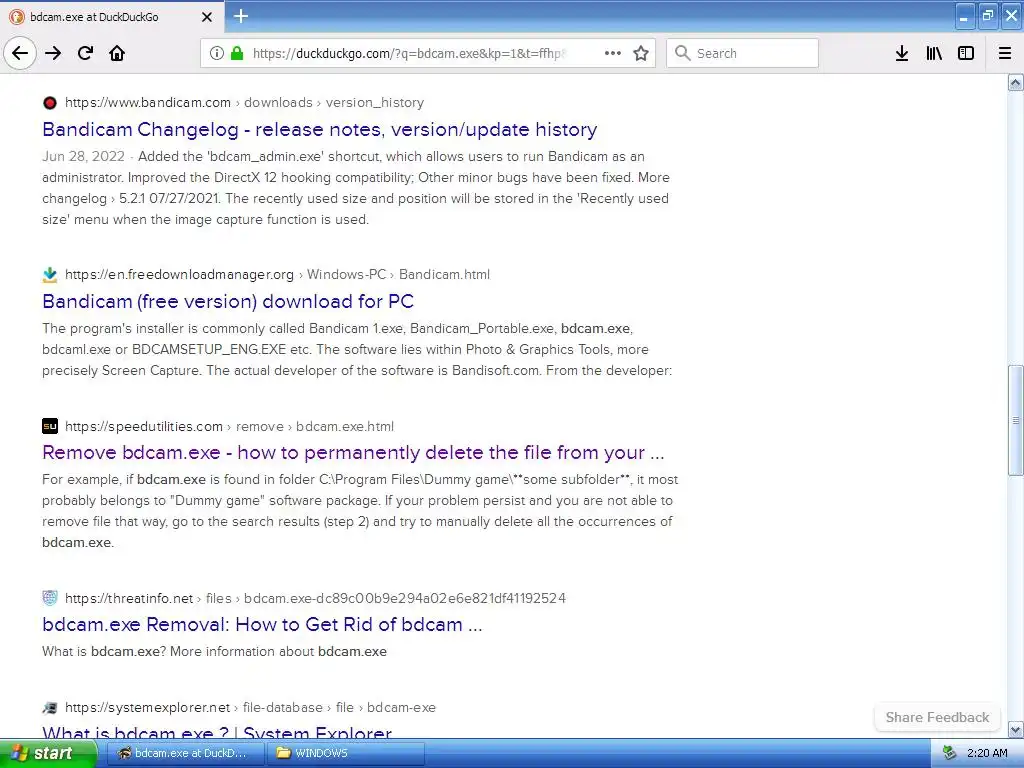
Task: Open the Downloads panel arrow icon
Action: 902,54
